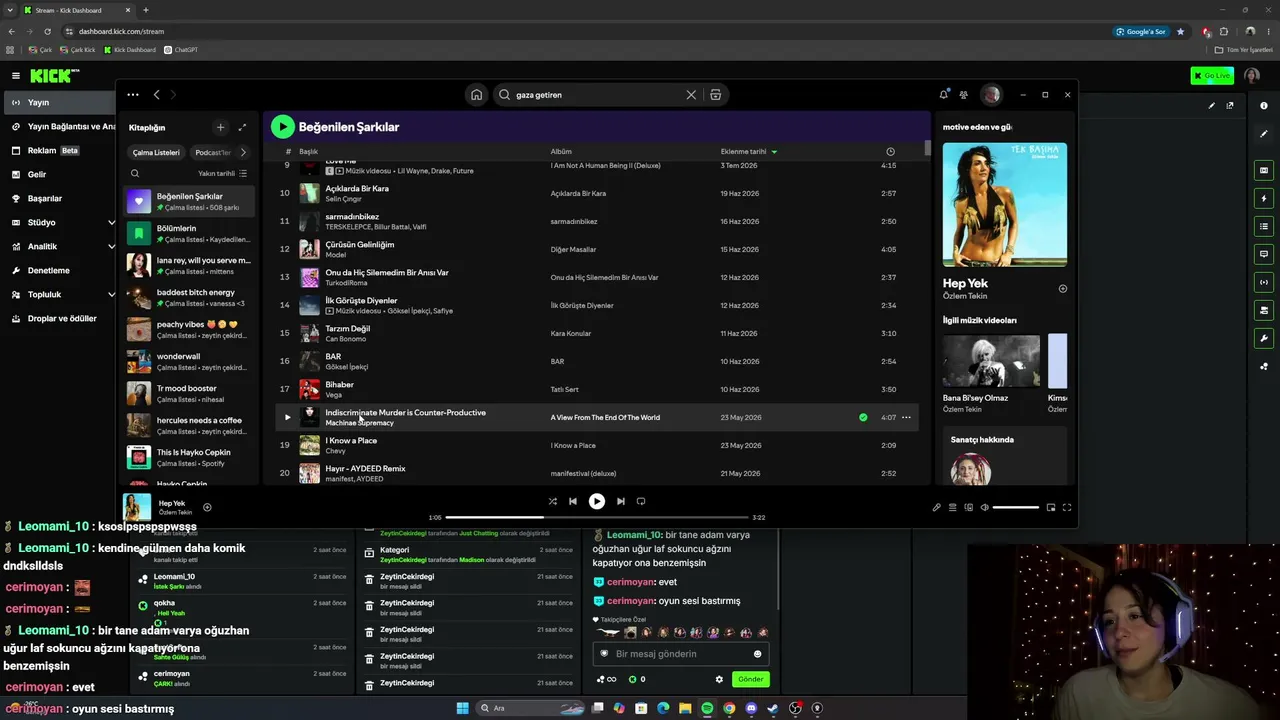Play the Indiscriminate Murder track row
Image resolution: width=1280 pixels, height=720 pixels.
point(287,417)
